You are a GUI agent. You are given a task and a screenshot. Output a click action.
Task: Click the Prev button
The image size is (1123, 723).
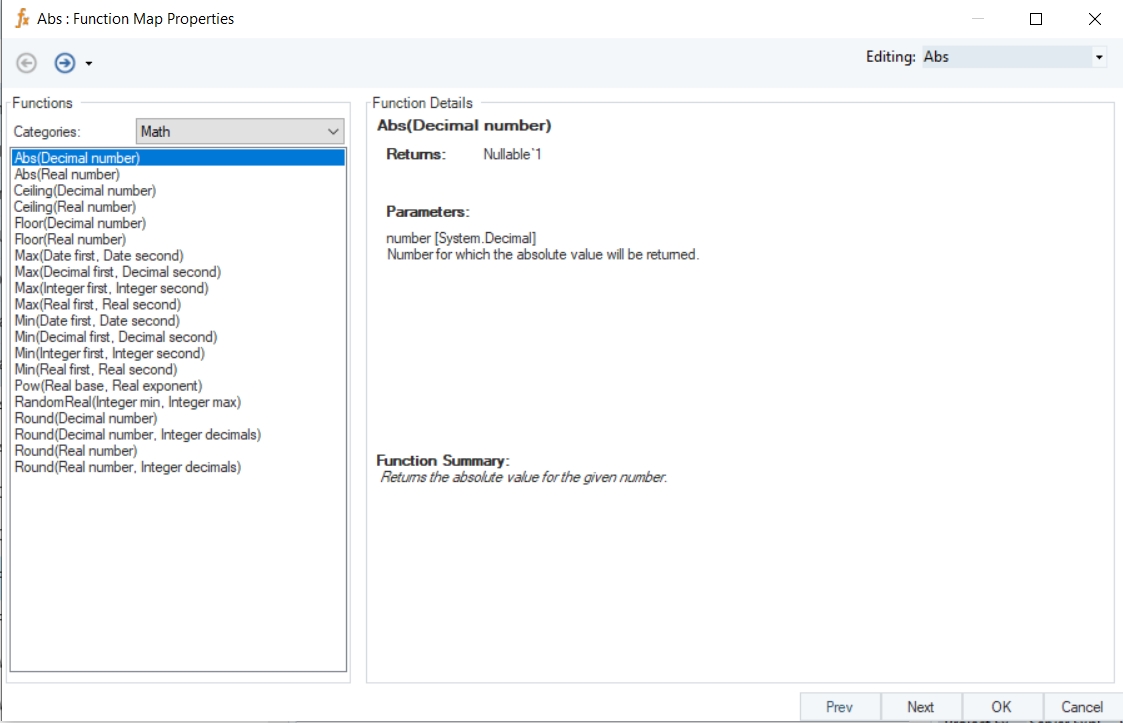[x=839, y=707]
